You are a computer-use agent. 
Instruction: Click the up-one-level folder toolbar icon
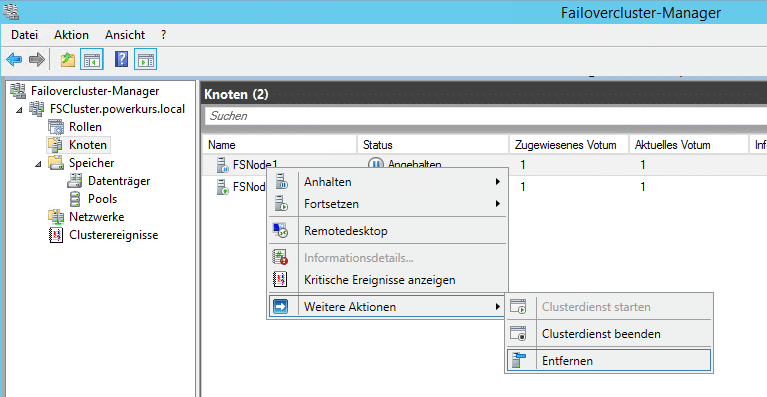(68, 60)
